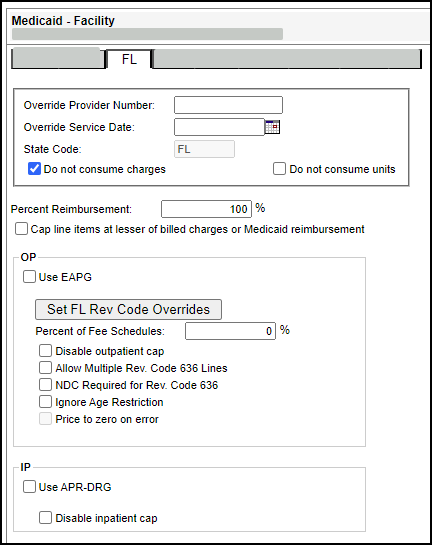
Task: Select the FL tab
Action: (x=129, y=59)
